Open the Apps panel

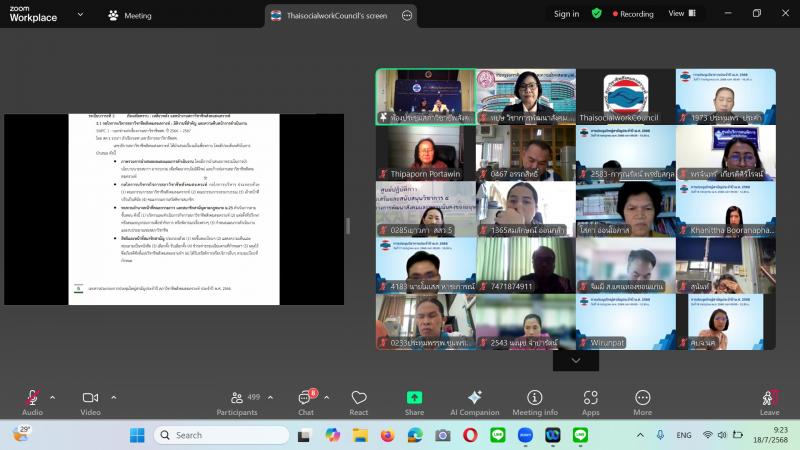[x=591, y=403]
